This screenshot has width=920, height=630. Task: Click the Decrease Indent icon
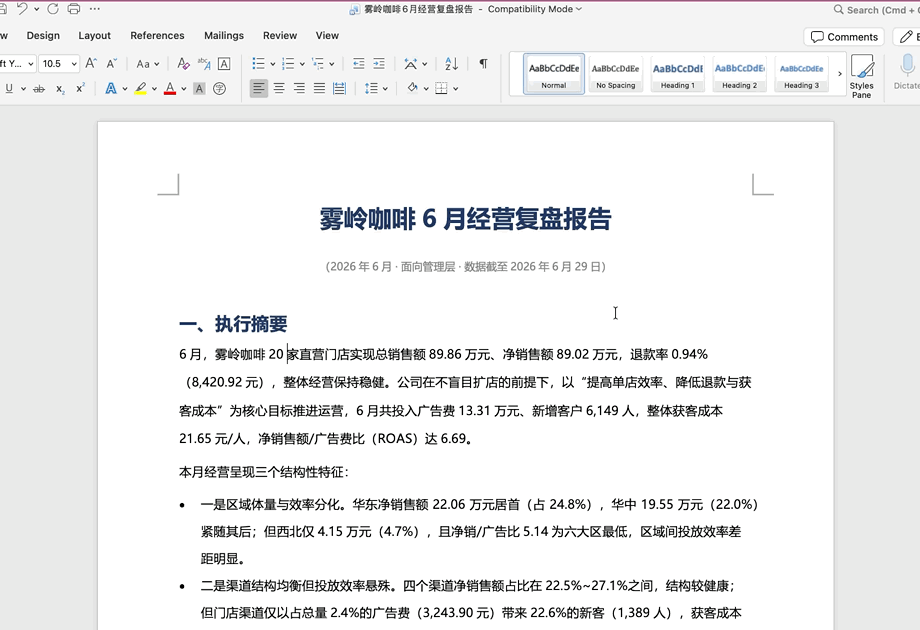click(358, 63)
